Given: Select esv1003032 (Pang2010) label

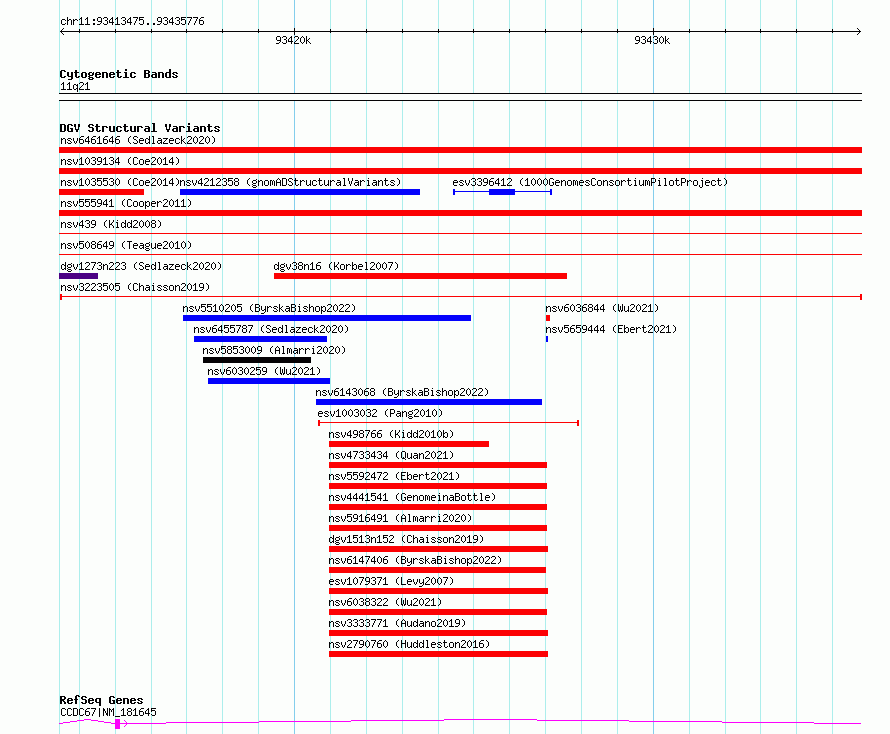Looking at the screenshot, I should [x=380, y=413].
